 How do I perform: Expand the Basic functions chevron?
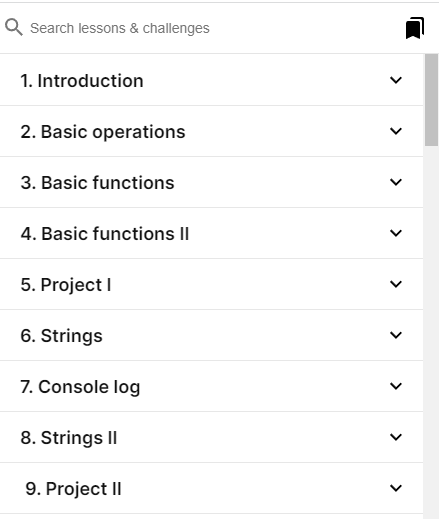pyautogui.click(x=396, y=182)
